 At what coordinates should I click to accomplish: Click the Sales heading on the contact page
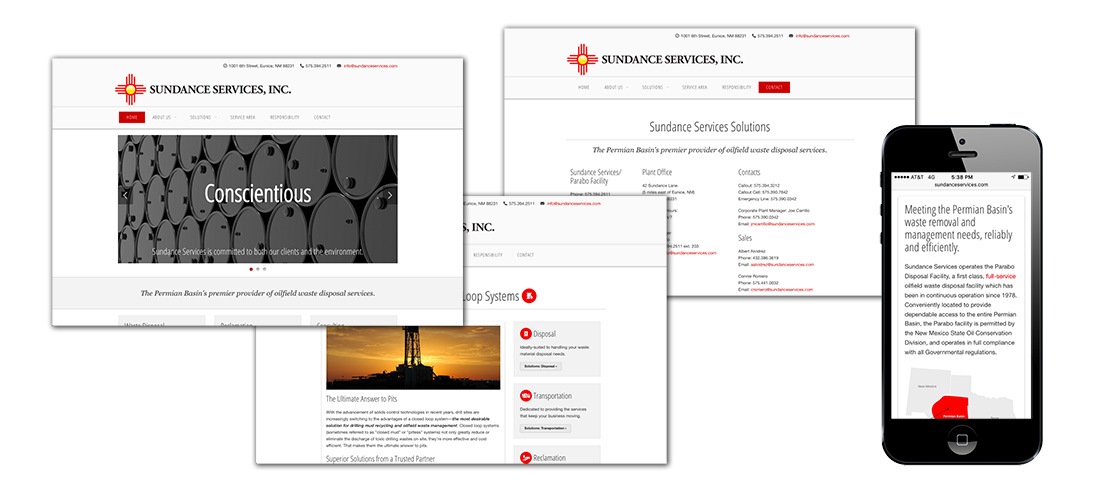(x=745, y=238)
